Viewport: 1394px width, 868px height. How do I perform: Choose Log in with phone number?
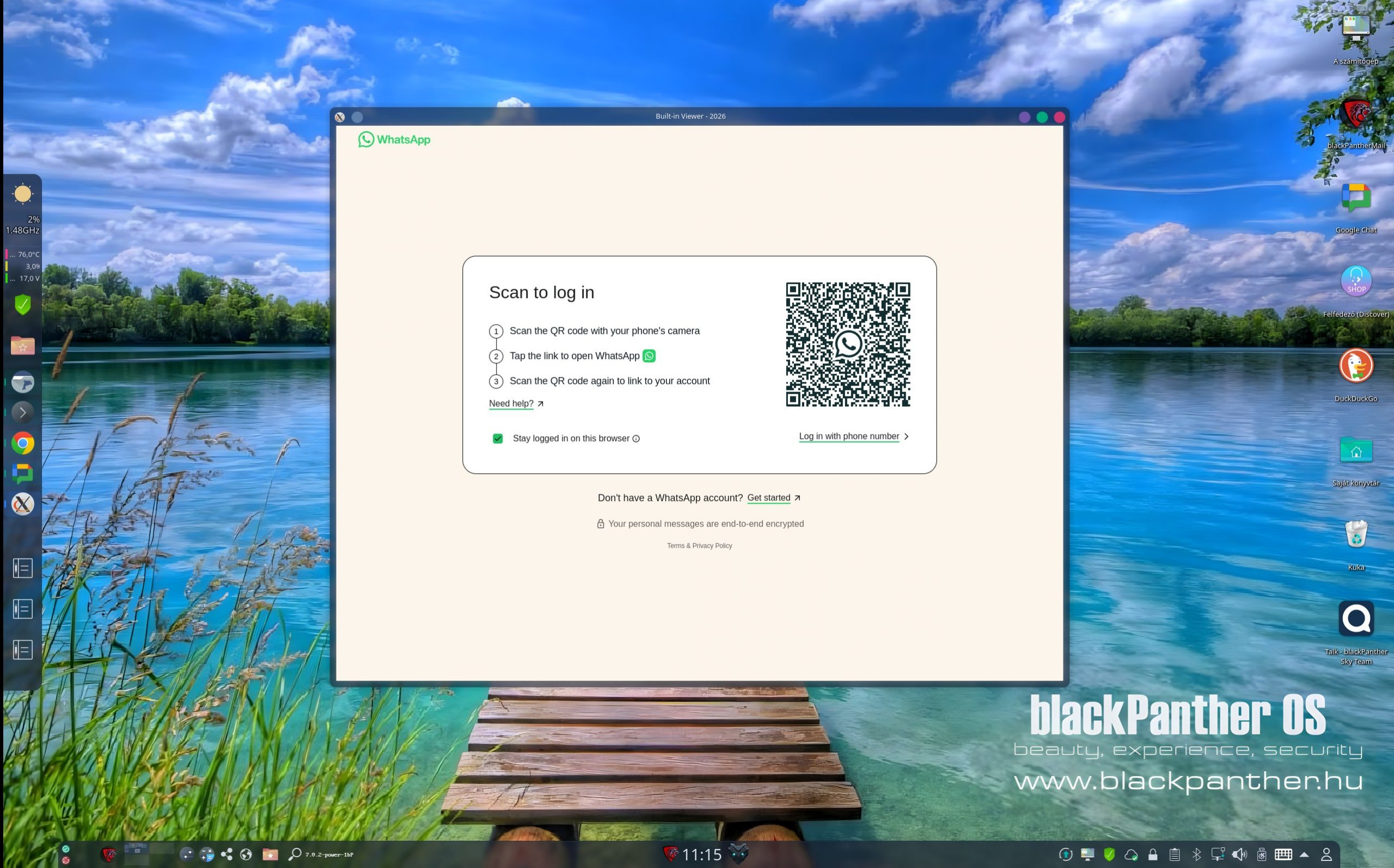[849, 436]
